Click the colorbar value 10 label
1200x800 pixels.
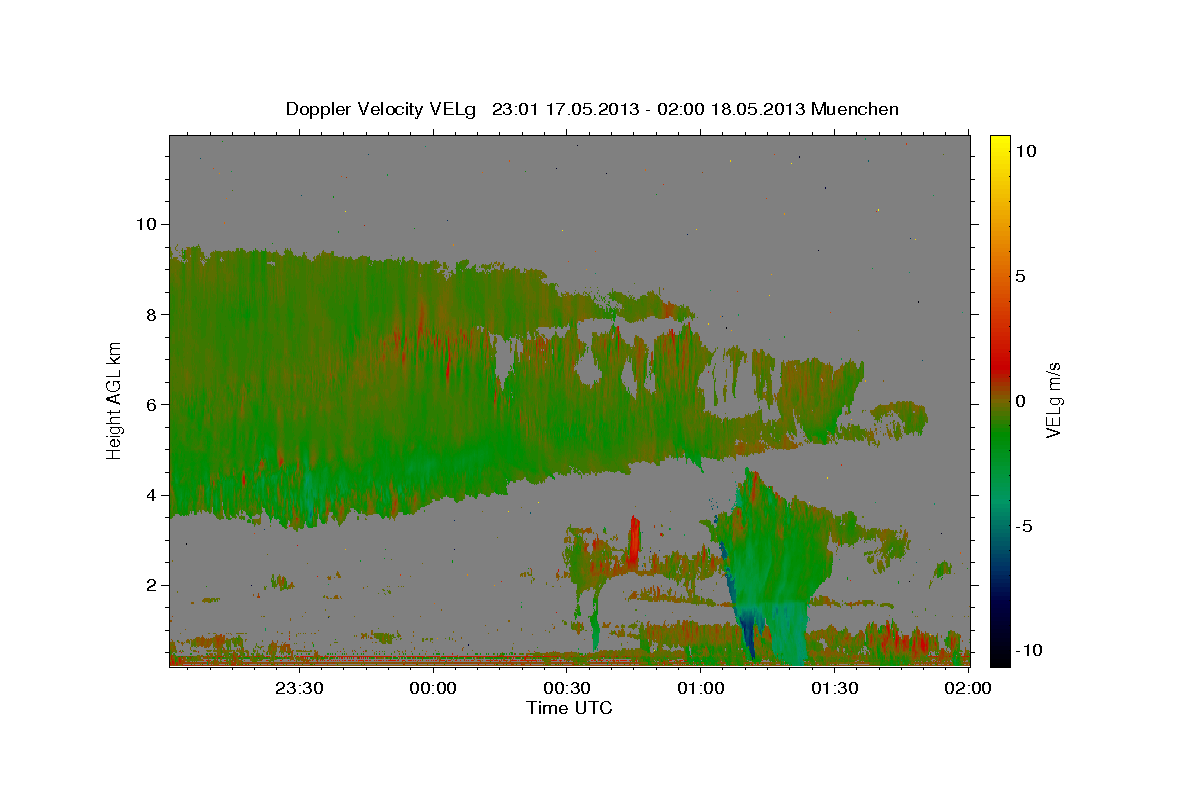pyautogui.click(x=1025, y=151)
